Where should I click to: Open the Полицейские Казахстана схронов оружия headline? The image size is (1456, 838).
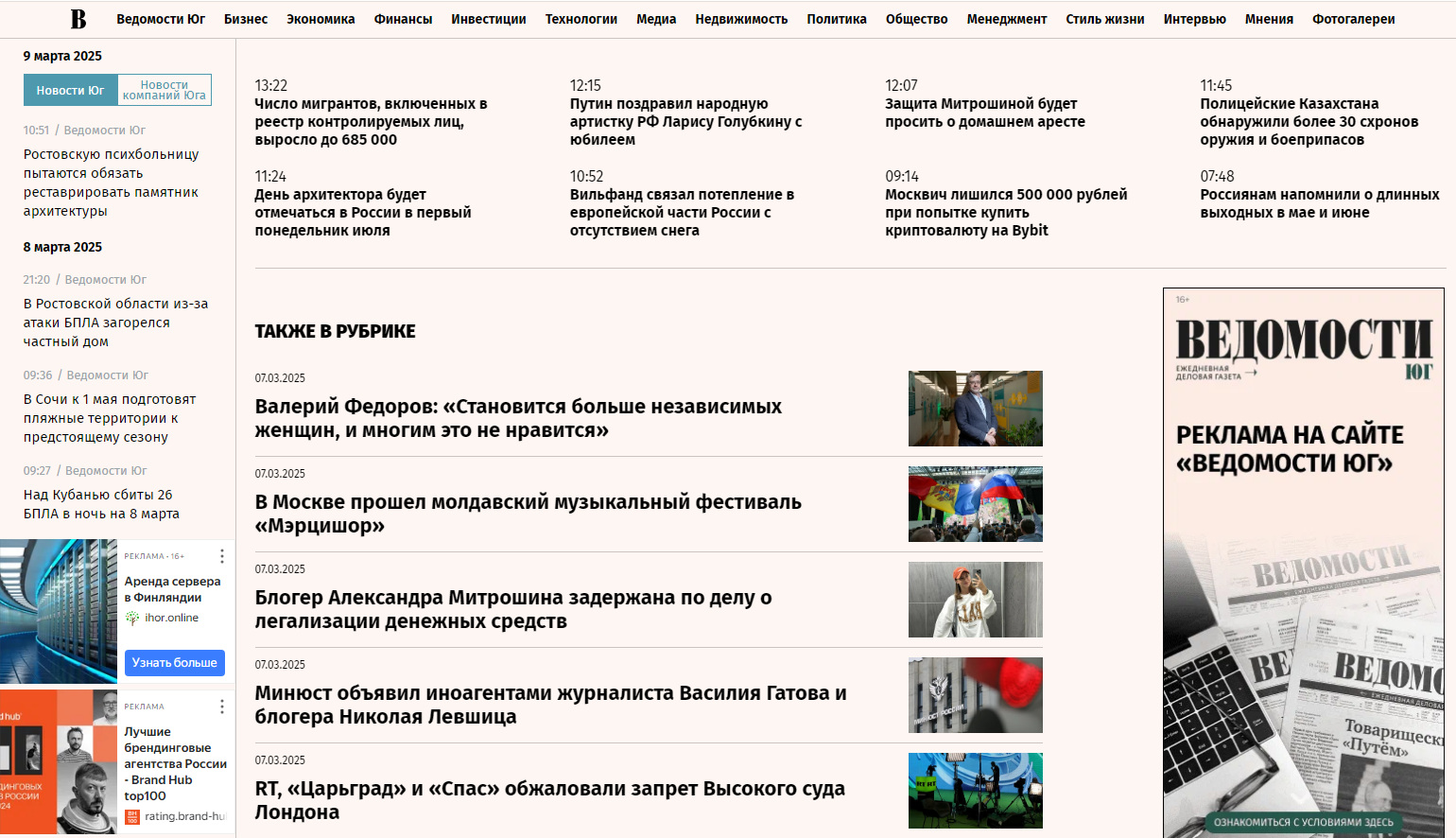click(1309, 121)
